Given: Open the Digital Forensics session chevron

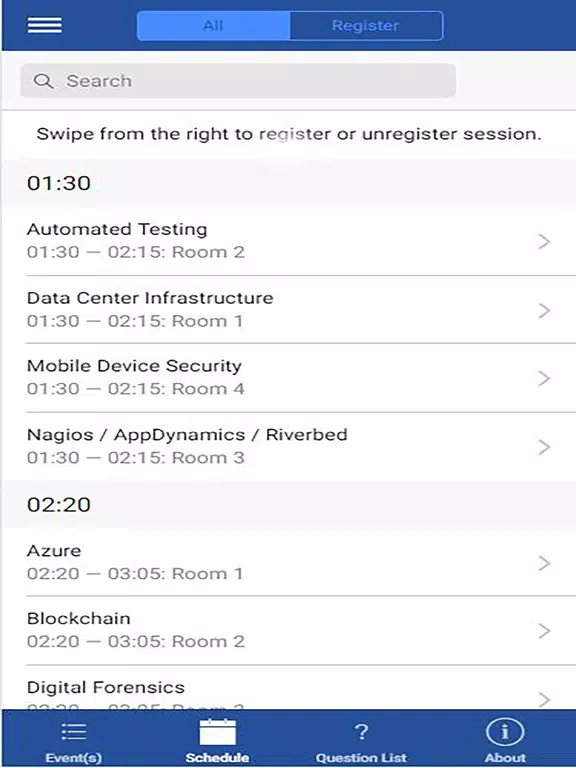Looking at the screenshot, I should (544, 699).
